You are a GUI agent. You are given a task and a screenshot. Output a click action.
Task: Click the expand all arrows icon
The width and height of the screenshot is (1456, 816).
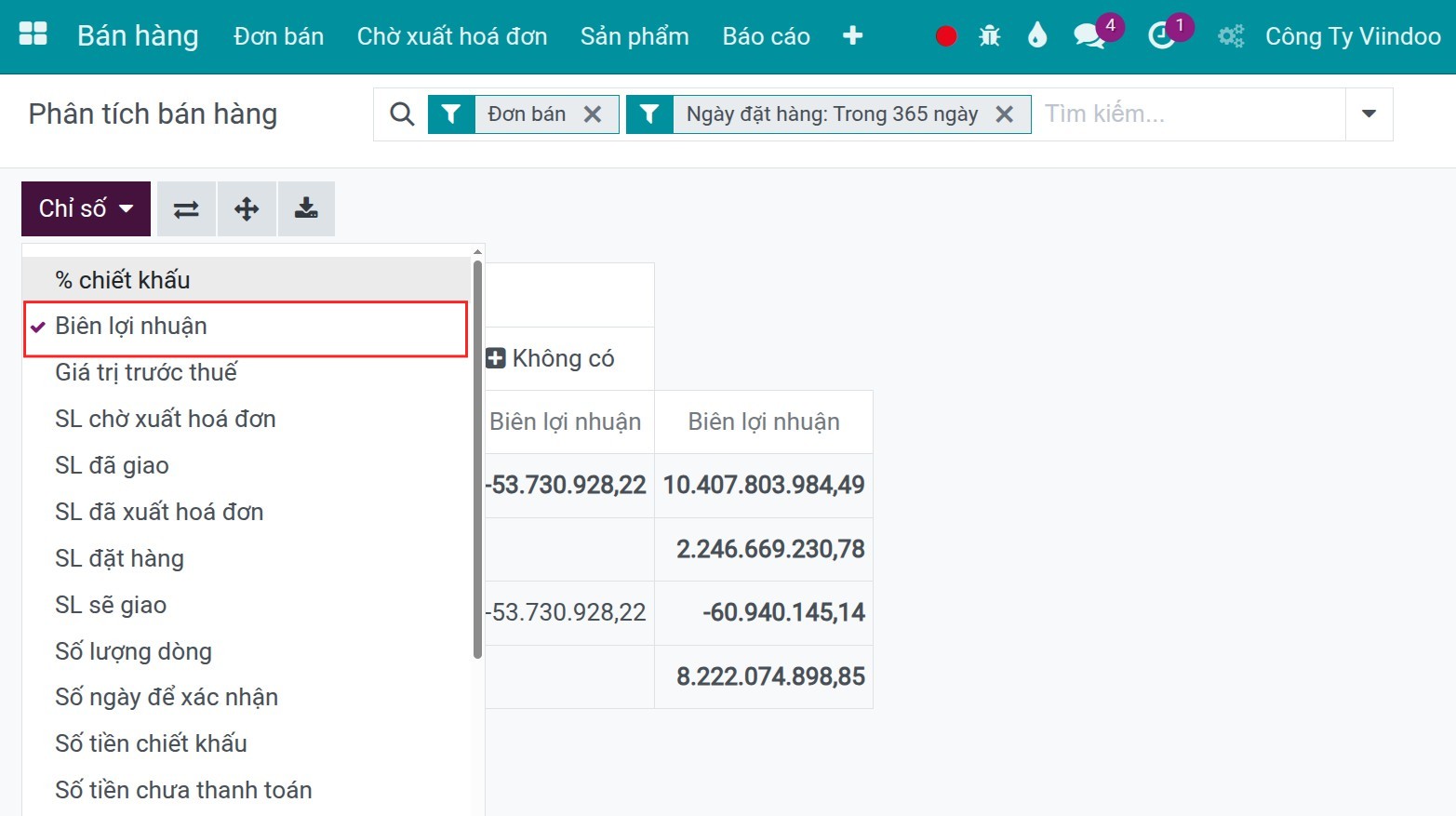tap(247, 208)
